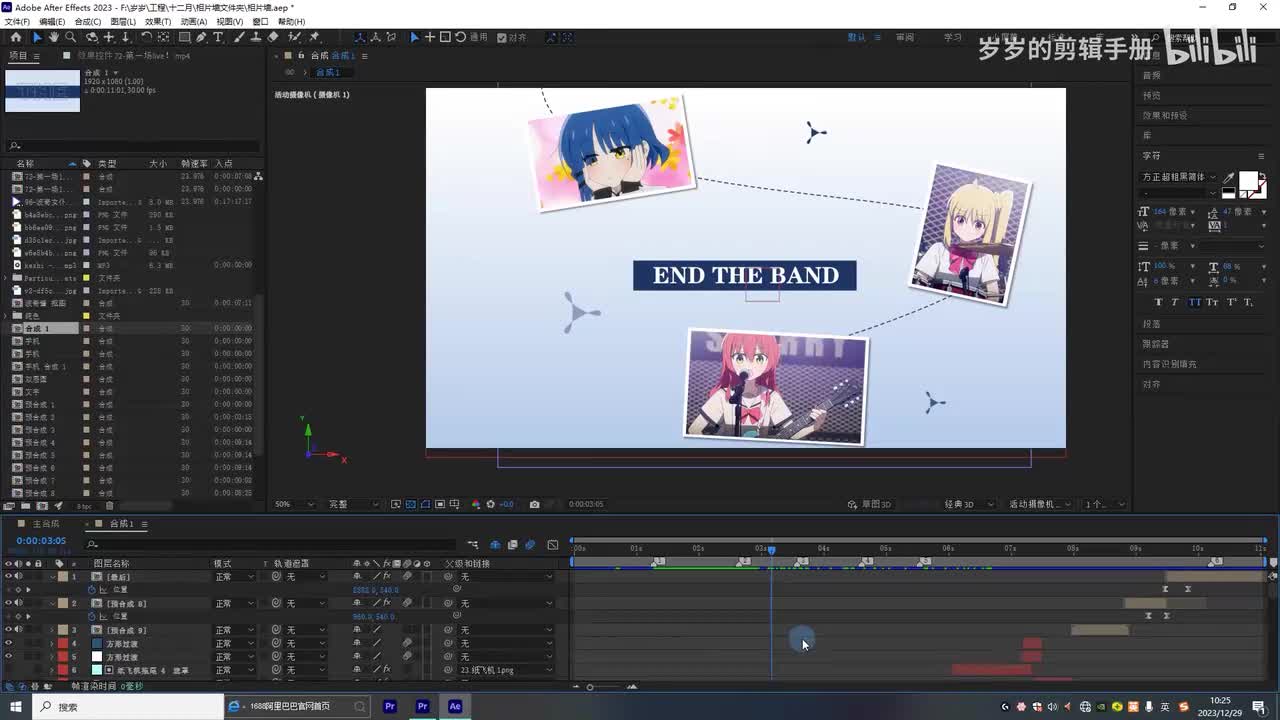Select the Rectangle shape tool
Screen dimensions: 1280x720
pyautogui.click(x=184, y=37)
